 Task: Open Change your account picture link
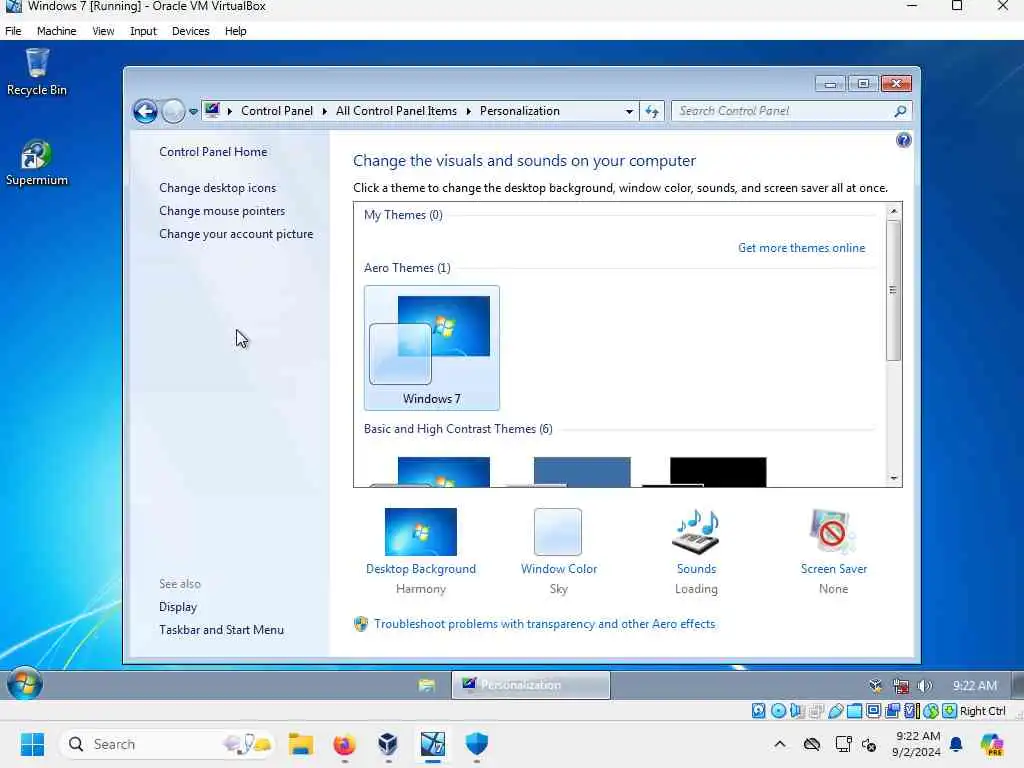tap(236, 234)
